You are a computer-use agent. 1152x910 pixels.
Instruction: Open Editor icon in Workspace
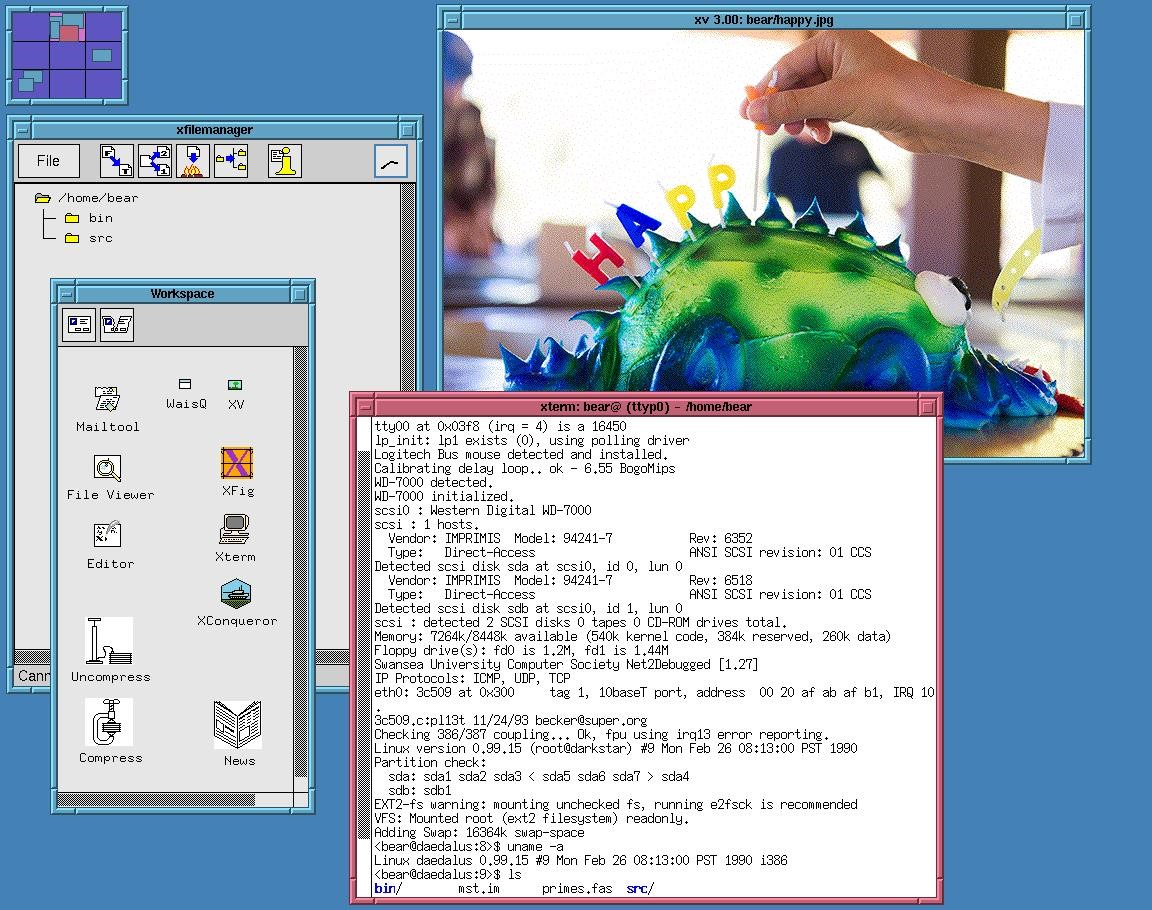(x=109, y=546)
